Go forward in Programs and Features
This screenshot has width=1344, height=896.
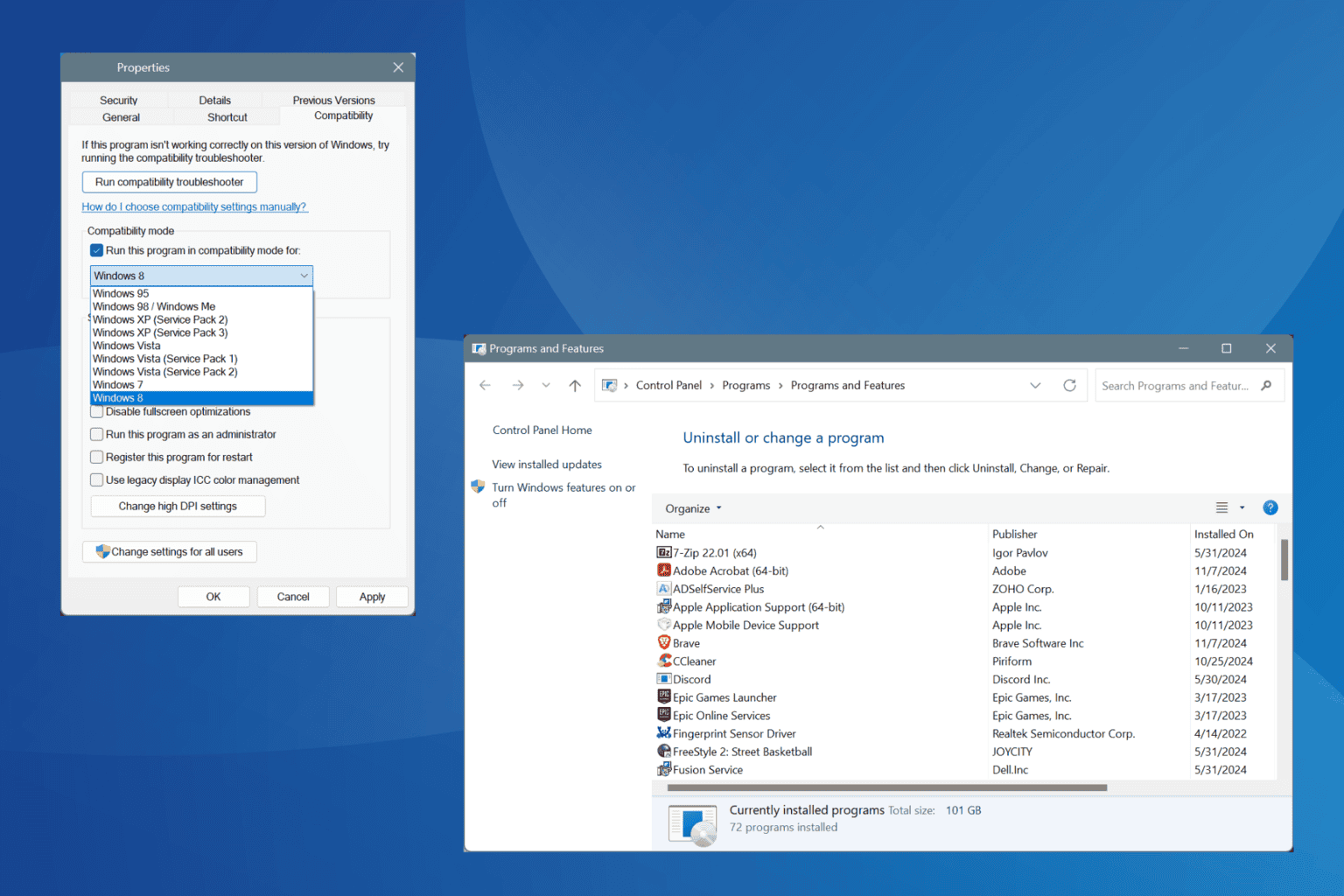pos(518,385)
